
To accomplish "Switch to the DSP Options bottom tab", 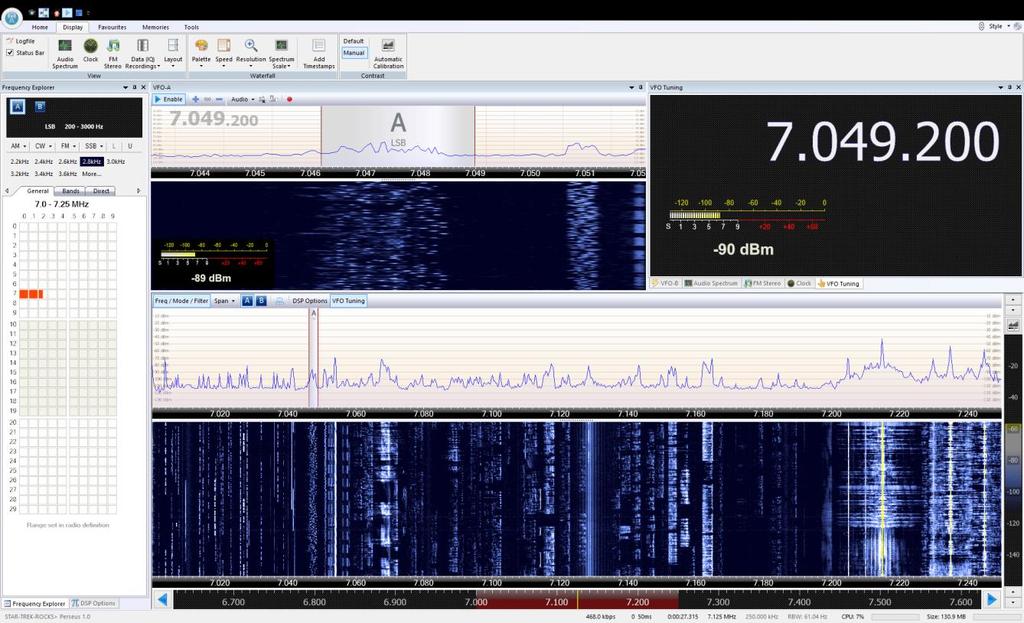I will pyautogui.click(x=93, y=603).
